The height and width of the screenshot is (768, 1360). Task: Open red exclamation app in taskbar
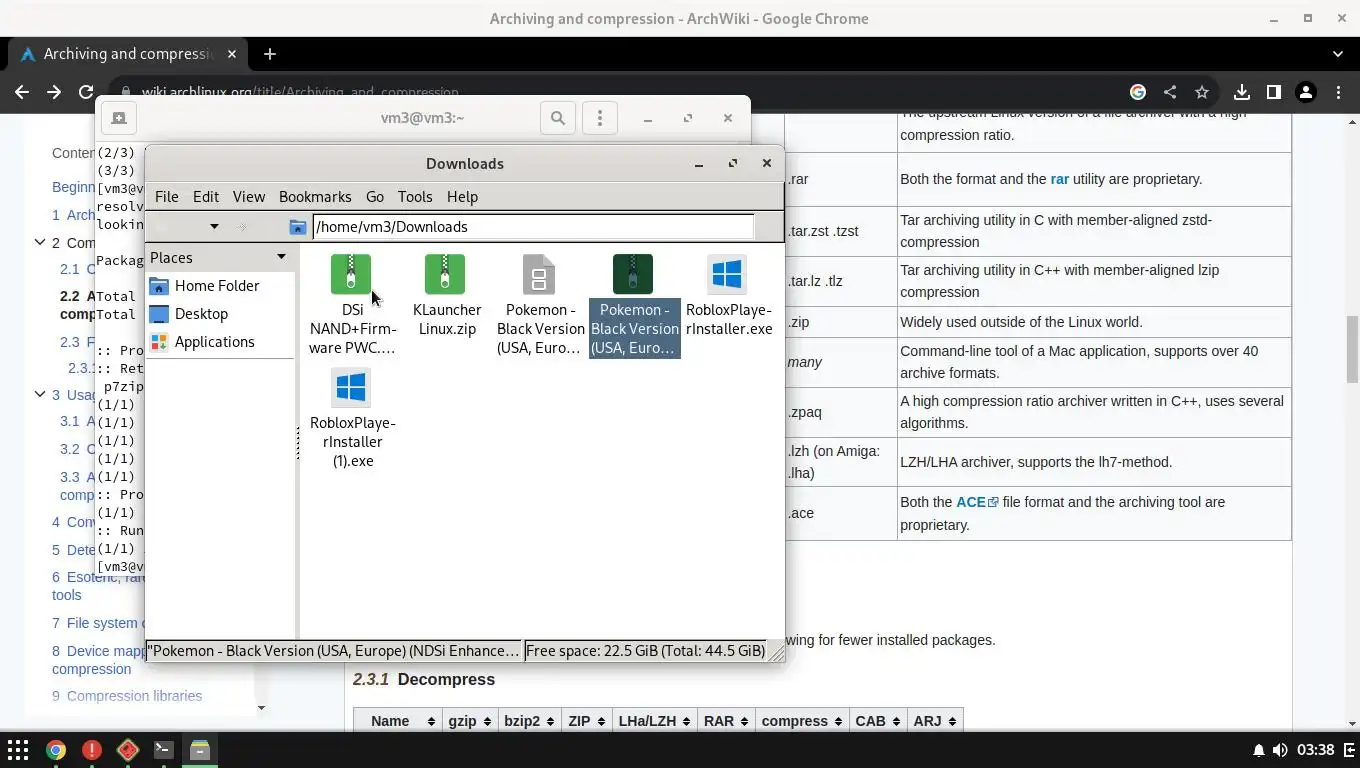pyautogui.click(x=91, y=750)
